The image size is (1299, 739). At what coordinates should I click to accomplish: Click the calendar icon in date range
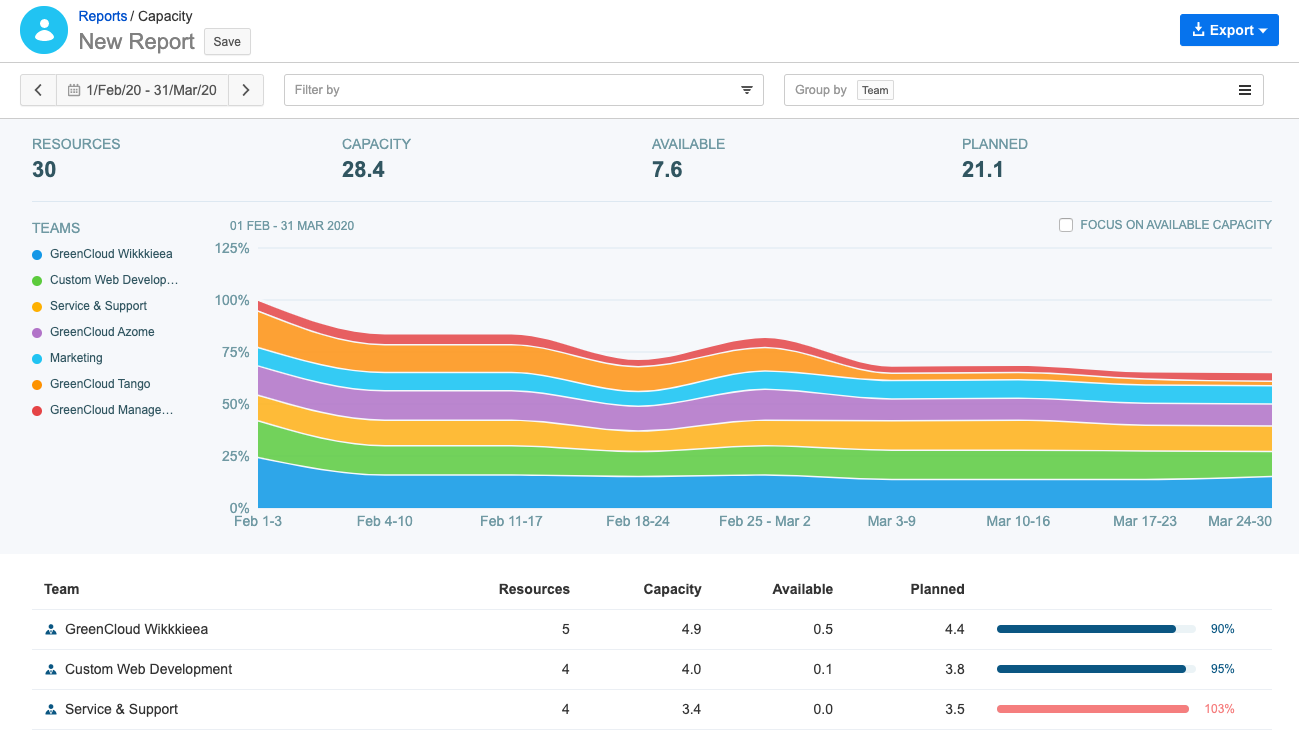click(x=74, y=90)
